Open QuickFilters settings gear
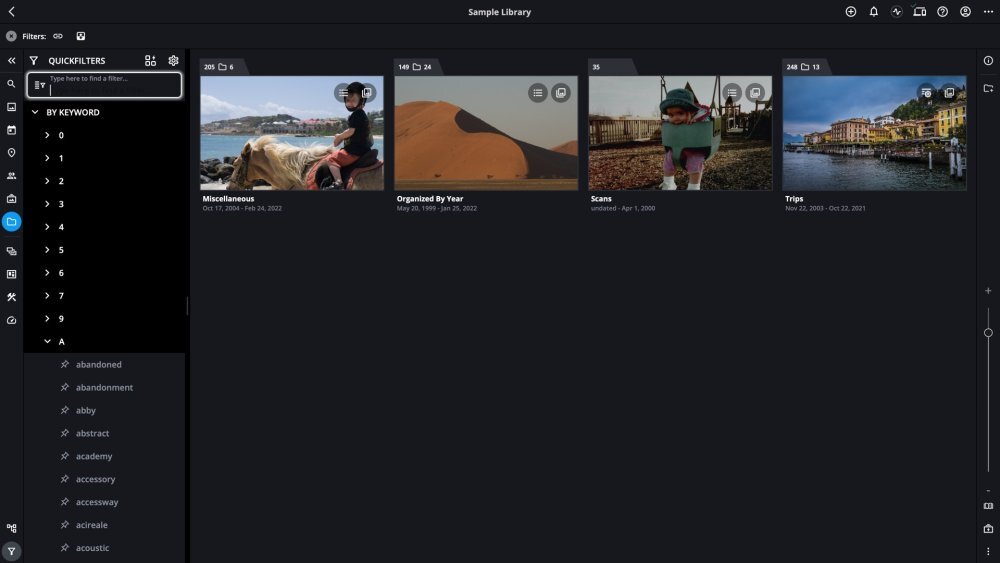 pos(173,61)
